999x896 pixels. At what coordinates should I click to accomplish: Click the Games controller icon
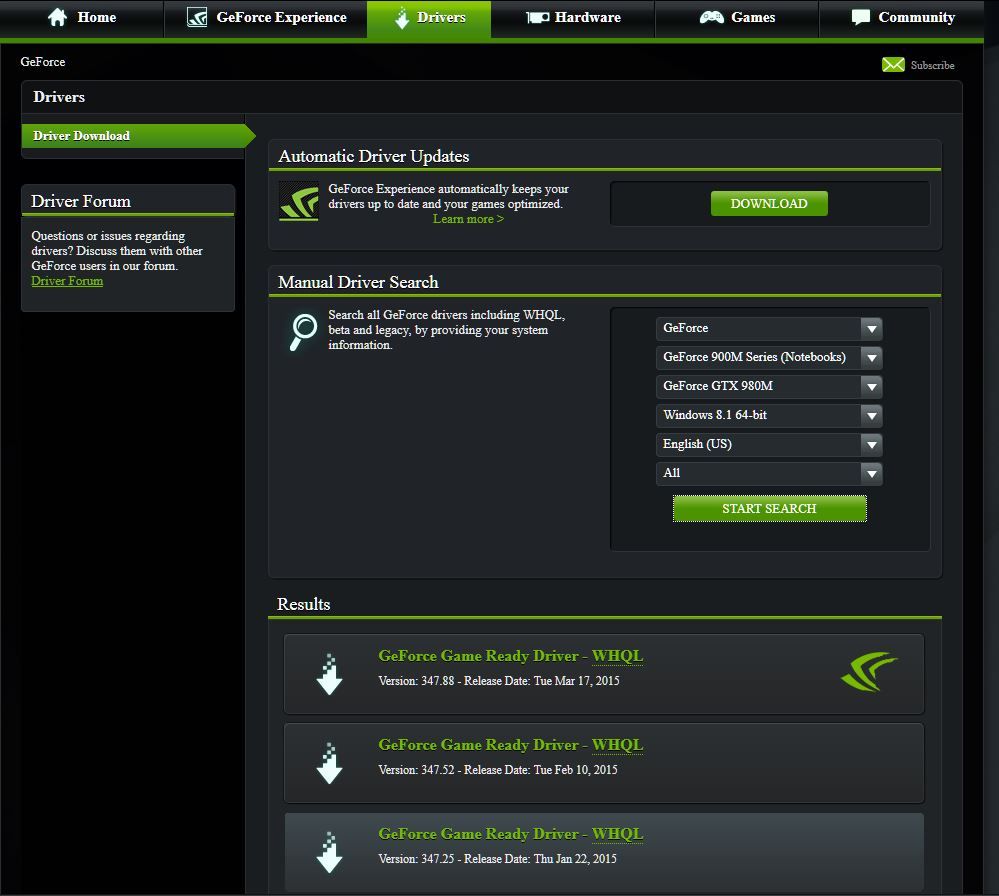(712, 17)
